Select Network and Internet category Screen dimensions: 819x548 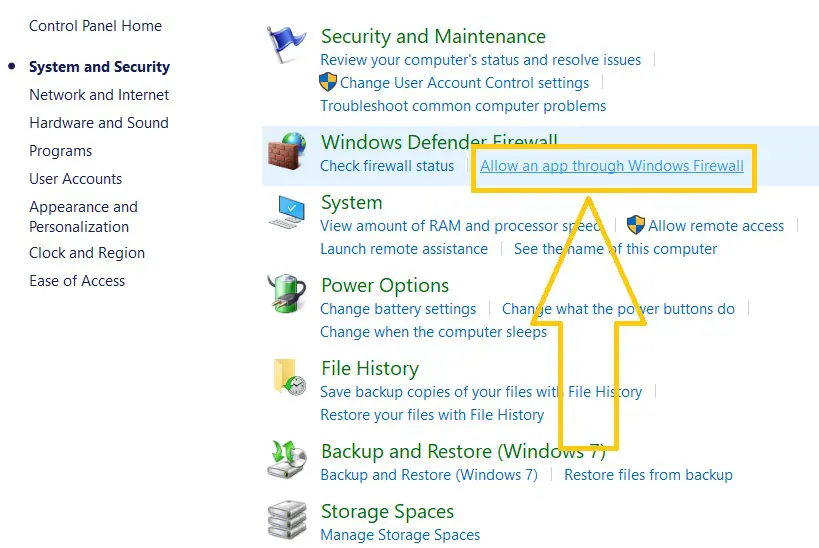coord(99,95)
